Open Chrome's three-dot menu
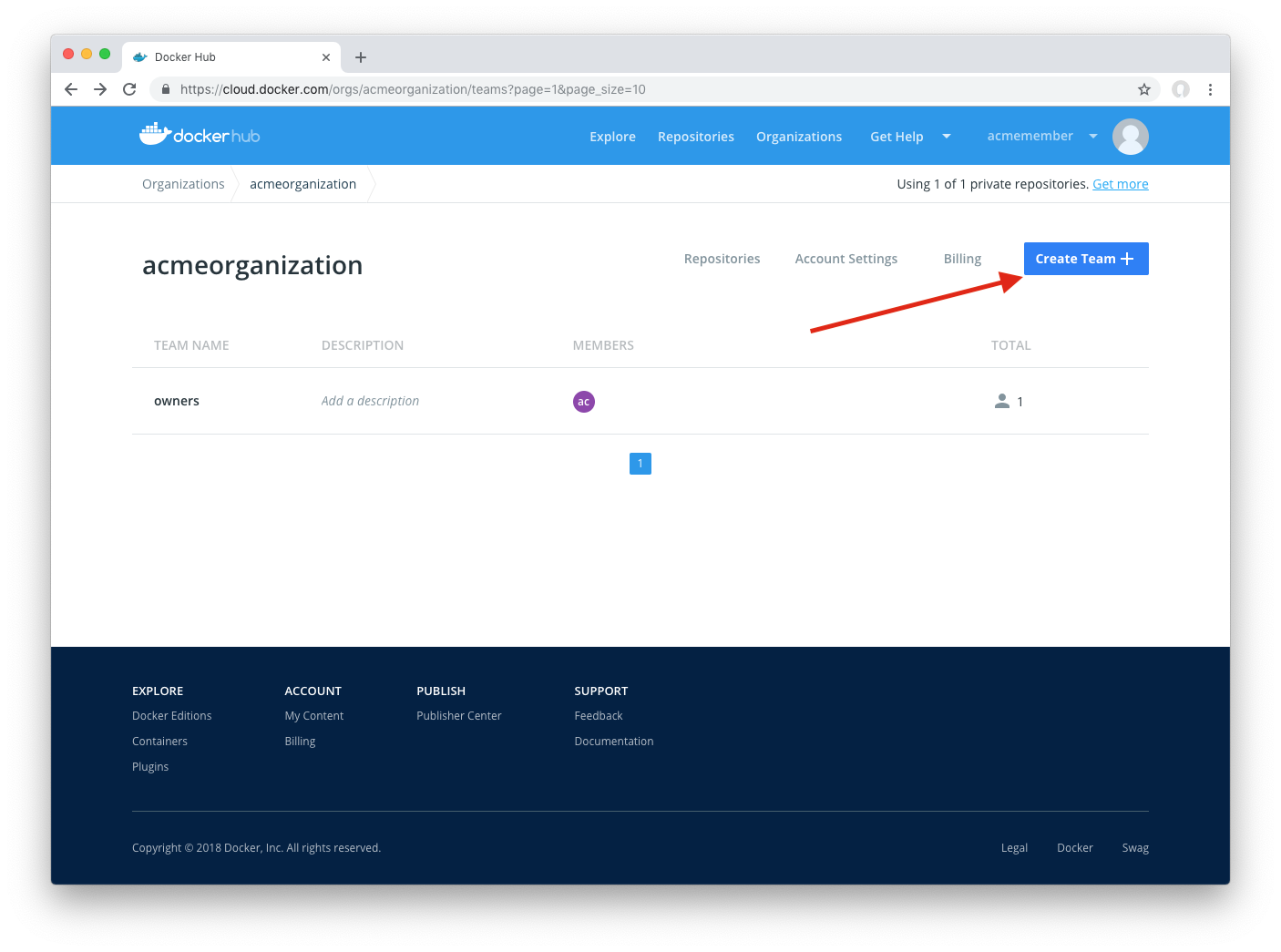Screen dimensions: 1281x952 tap(1210, 89)
